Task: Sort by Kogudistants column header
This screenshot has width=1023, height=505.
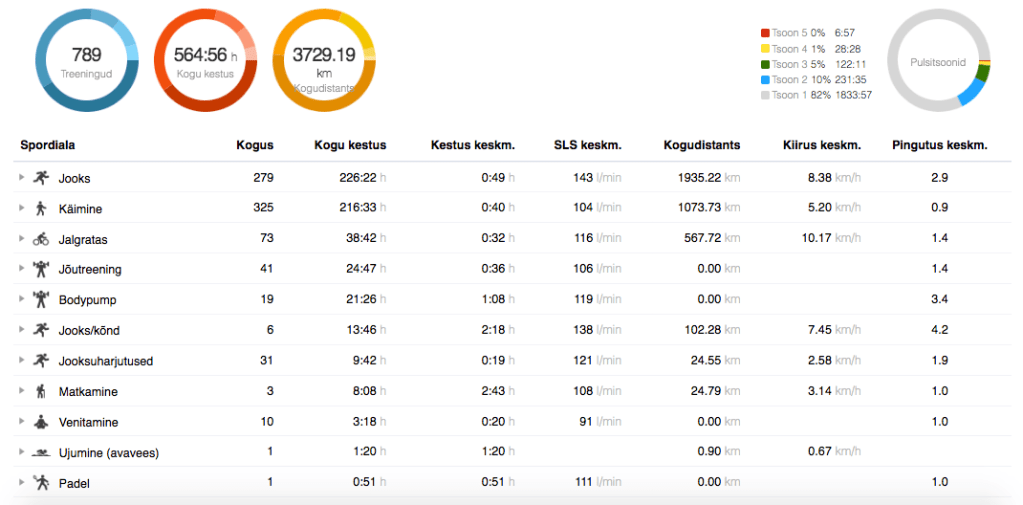Action: coord(702,145)
